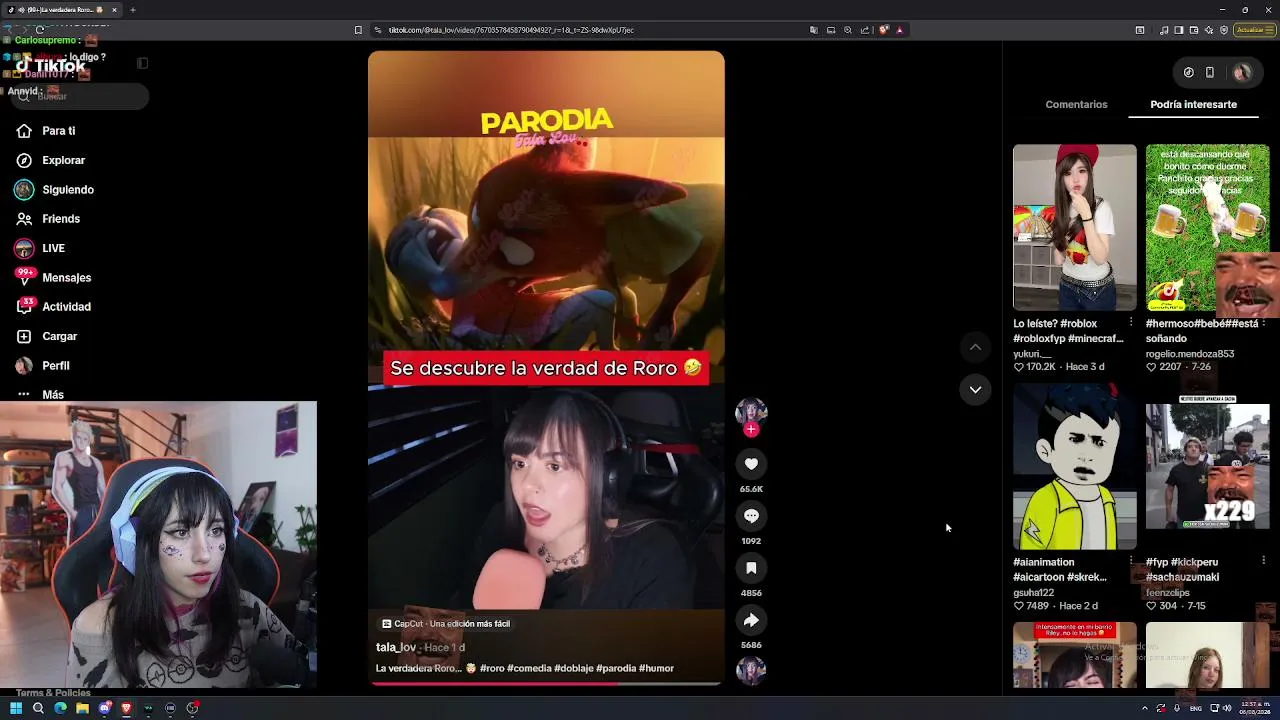Open Mensajes inbox

(66, 278)
